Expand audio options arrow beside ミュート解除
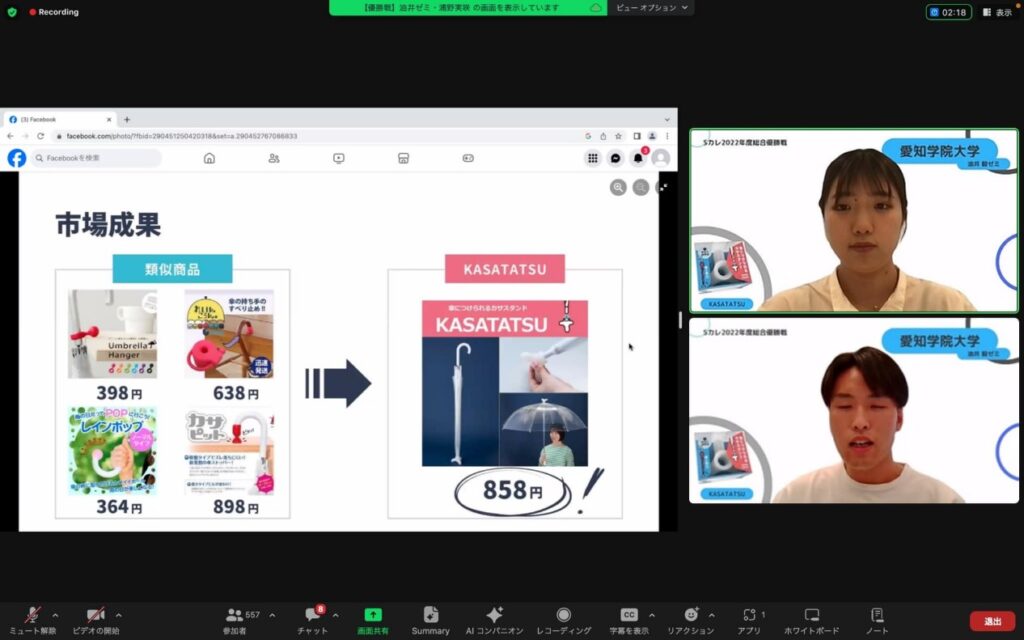Viewport: 1024px width, 640px height. [x=55, y=615]
